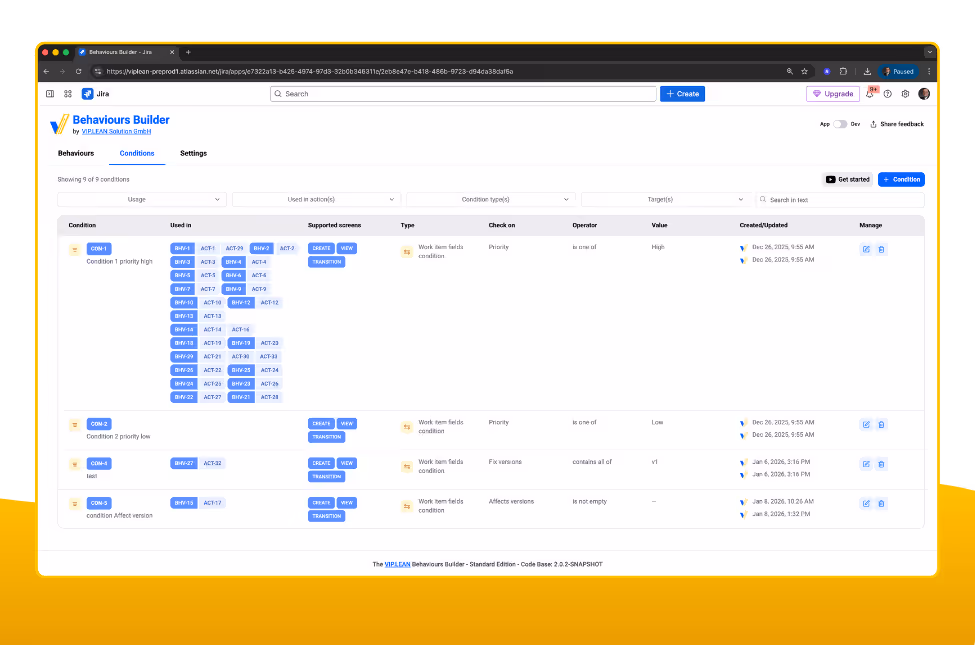Open the Settings tab
Image resolution: width=975 pixels, height=645 pixels.
[x=193, y=154]
